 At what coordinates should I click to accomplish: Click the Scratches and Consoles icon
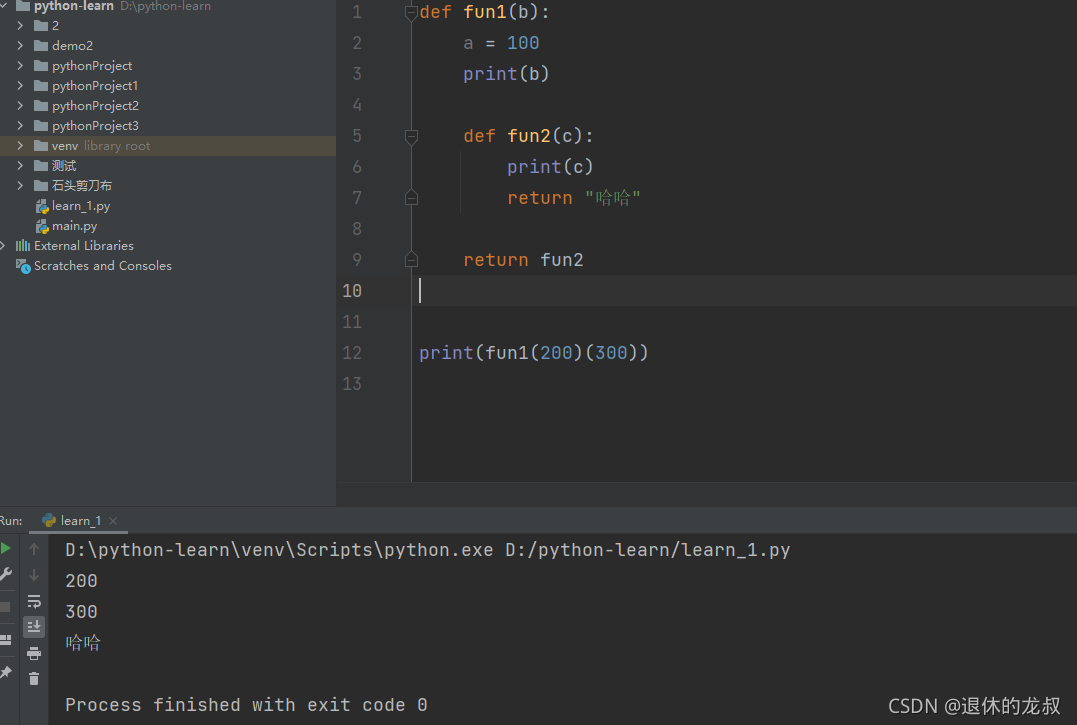23,266
